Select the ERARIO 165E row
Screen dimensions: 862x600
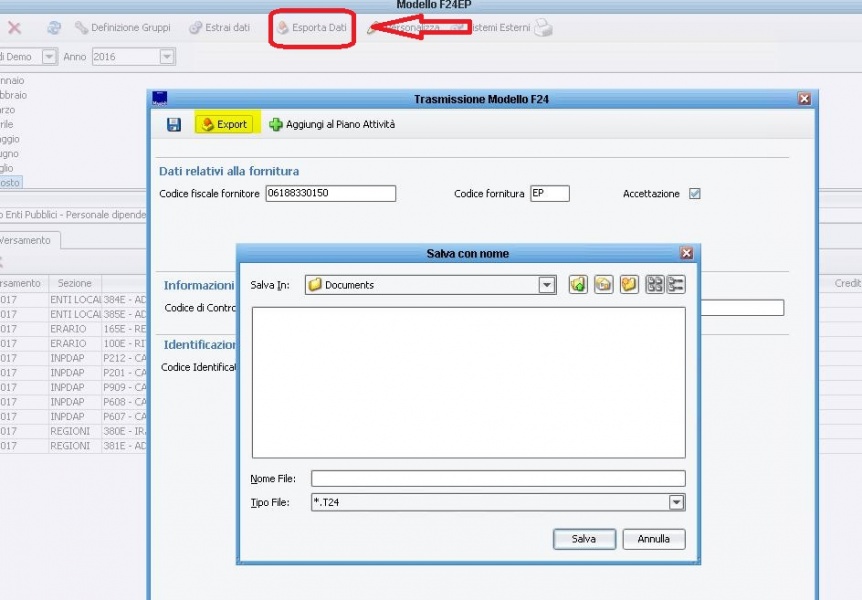point(74,329)
